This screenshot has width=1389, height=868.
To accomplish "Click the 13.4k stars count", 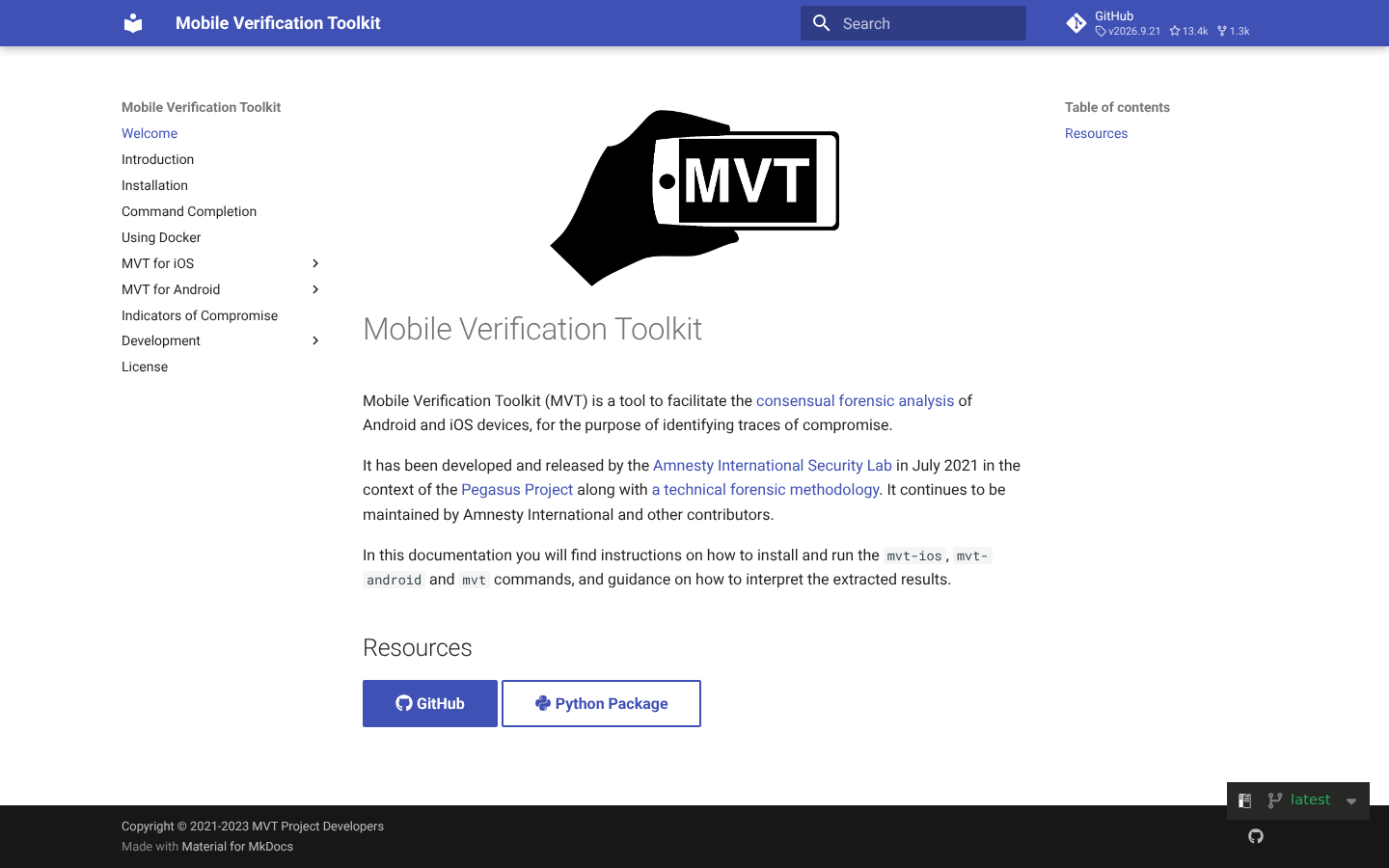I will point(1188,31).
